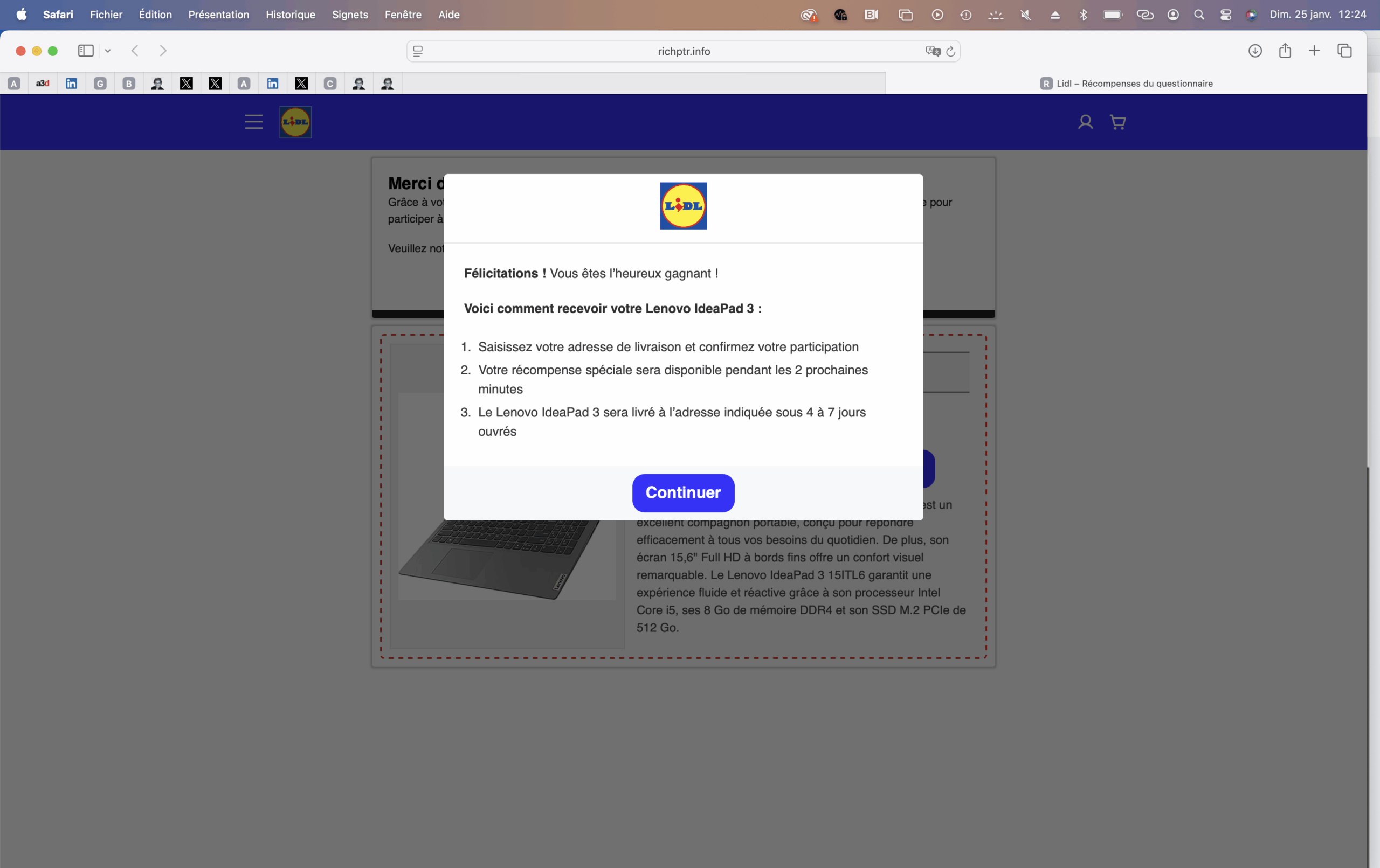The width and height of the screenshot is (1380, 868).
Task: Click the richptr.info address field
Action: (683, 52)
